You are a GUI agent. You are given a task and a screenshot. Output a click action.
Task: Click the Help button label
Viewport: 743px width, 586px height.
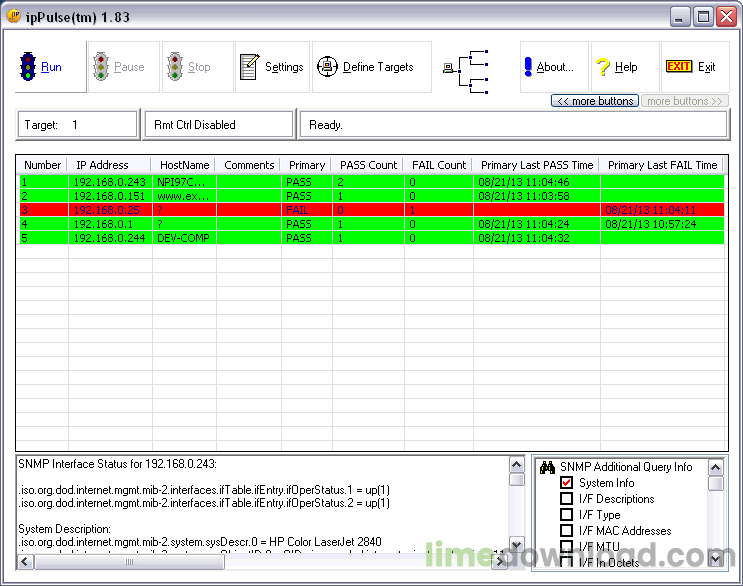626,67
